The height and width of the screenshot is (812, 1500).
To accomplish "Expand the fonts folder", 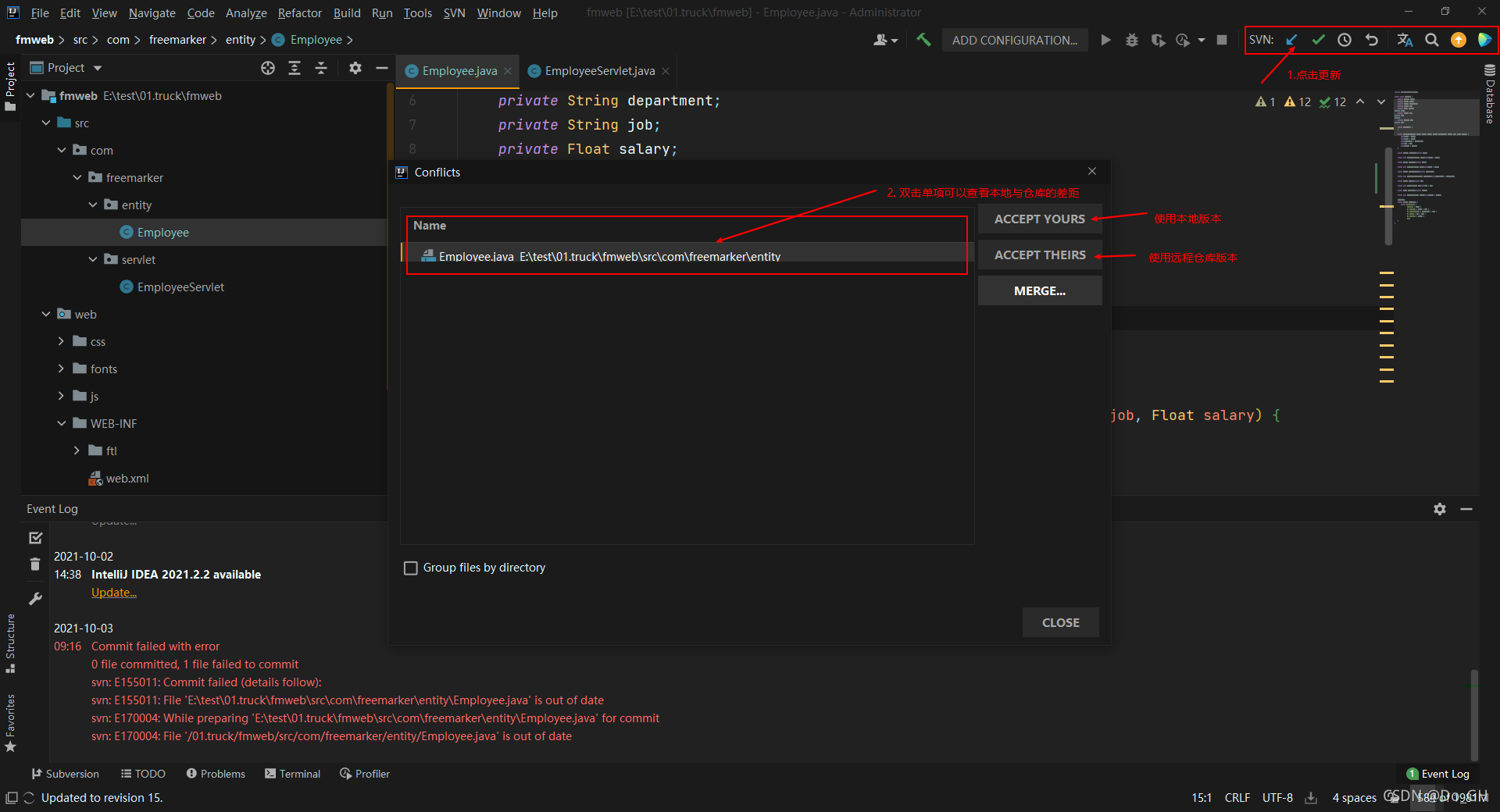I will (x=62, y=369).
